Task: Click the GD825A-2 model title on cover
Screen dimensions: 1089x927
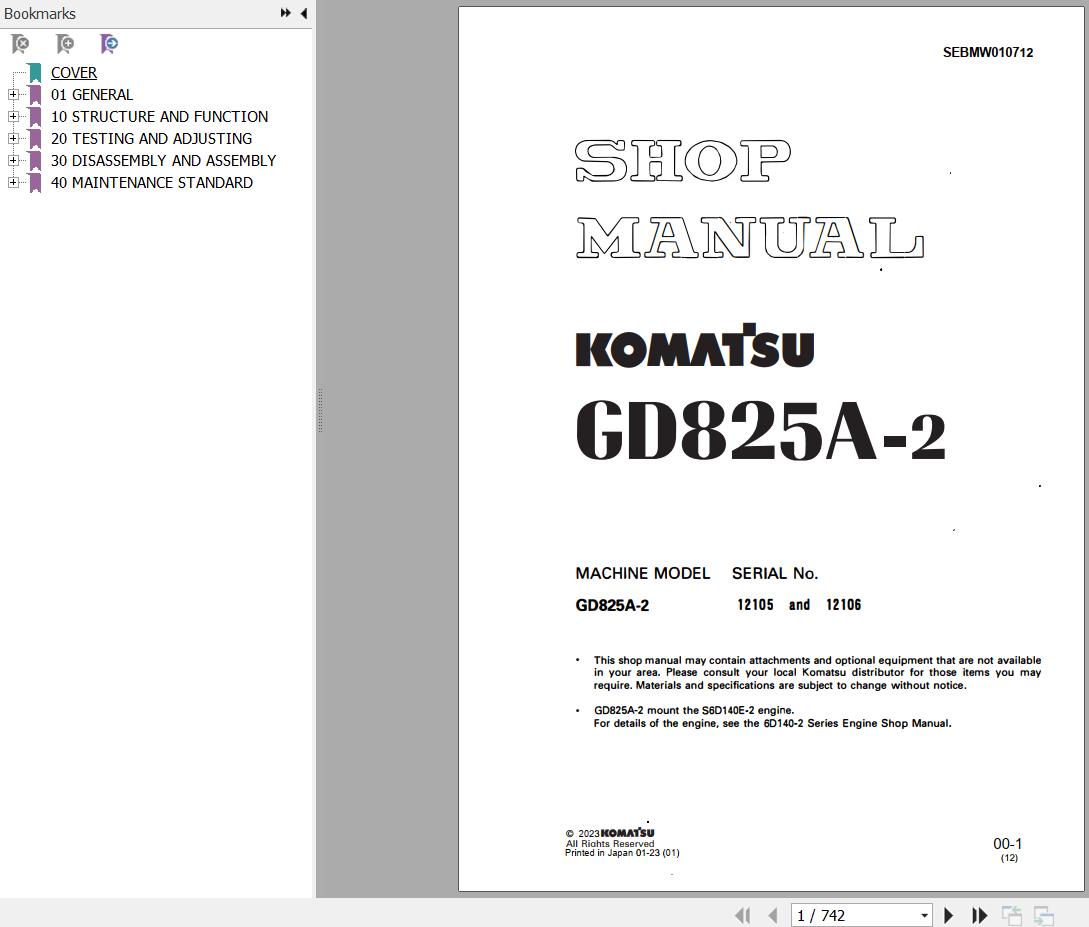Action: pyautogui.click(x=760, y=430)
